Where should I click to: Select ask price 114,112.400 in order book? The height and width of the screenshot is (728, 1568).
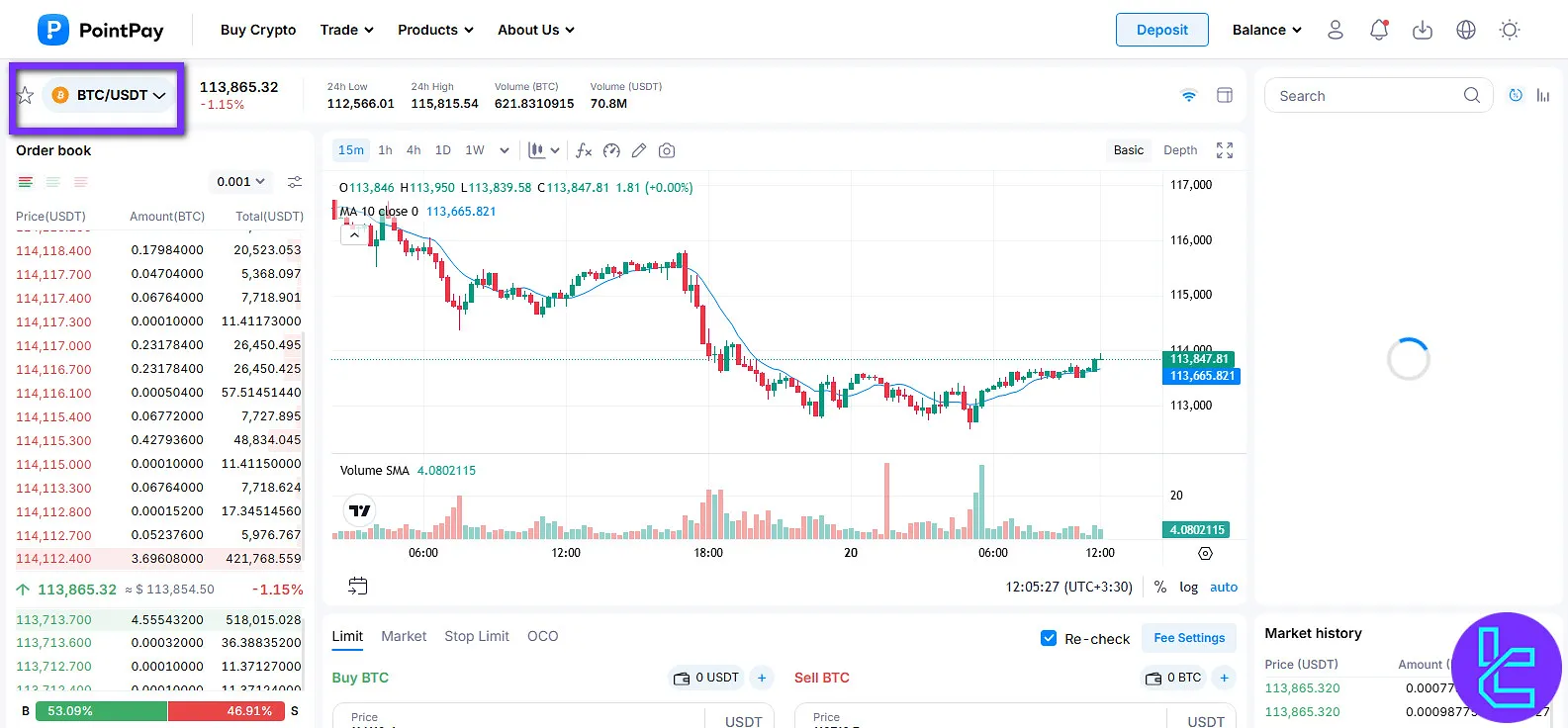tap(53, 559)
